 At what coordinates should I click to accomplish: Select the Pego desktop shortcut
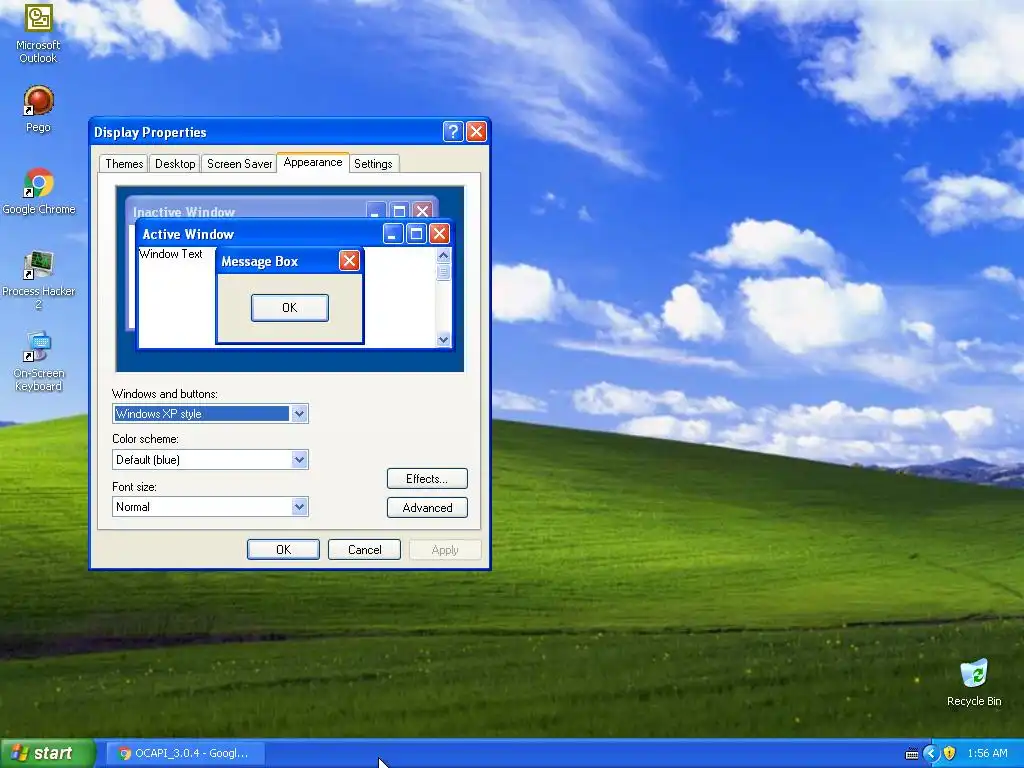38,109
